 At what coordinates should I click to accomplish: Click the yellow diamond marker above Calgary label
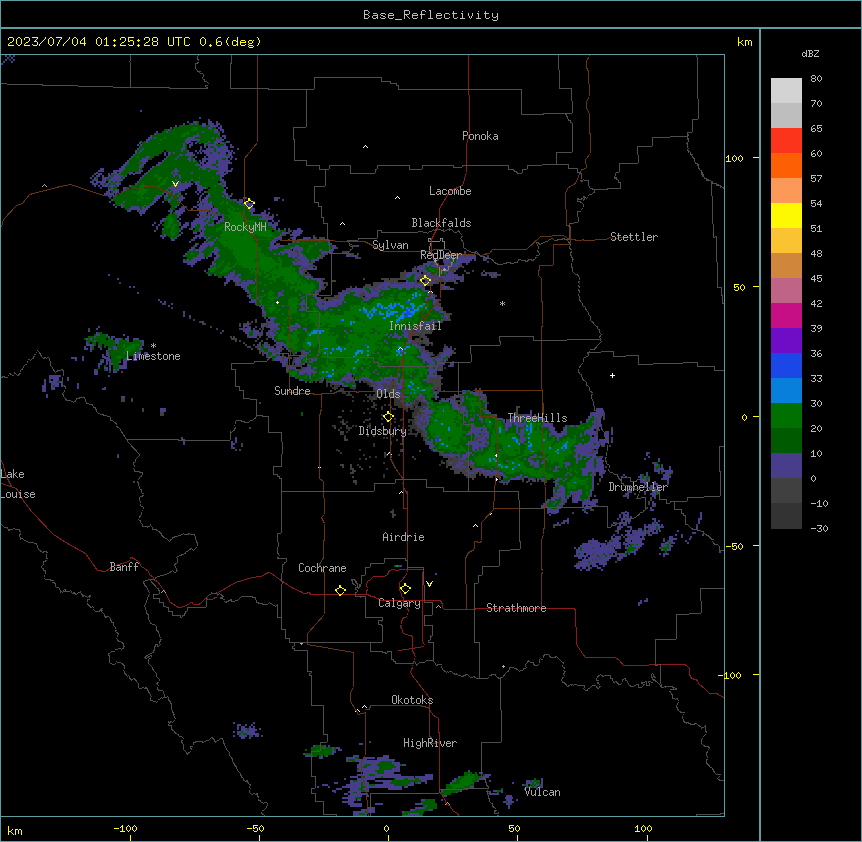(x=405, y=588)
